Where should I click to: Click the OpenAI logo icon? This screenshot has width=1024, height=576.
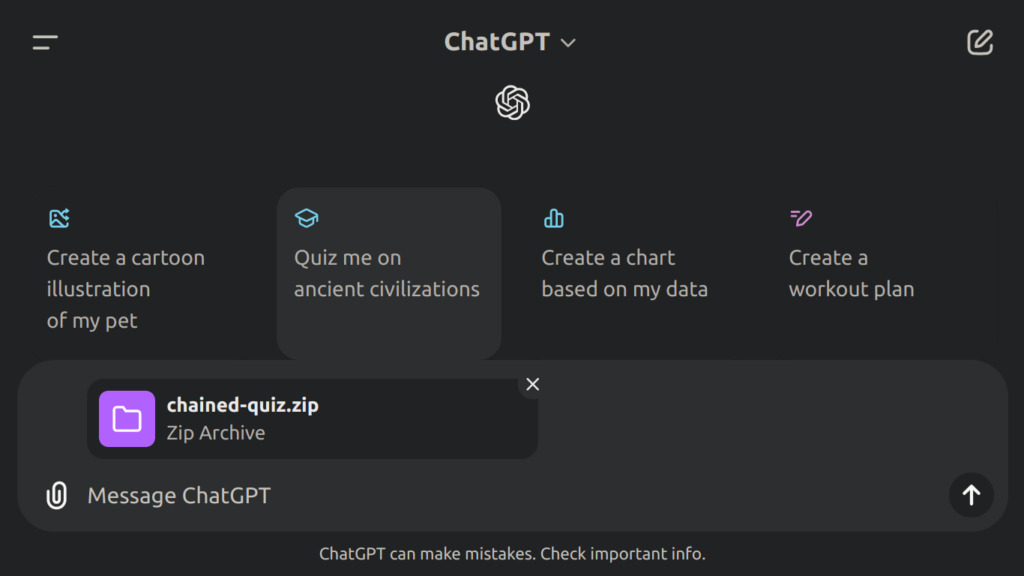click(512, 102)
